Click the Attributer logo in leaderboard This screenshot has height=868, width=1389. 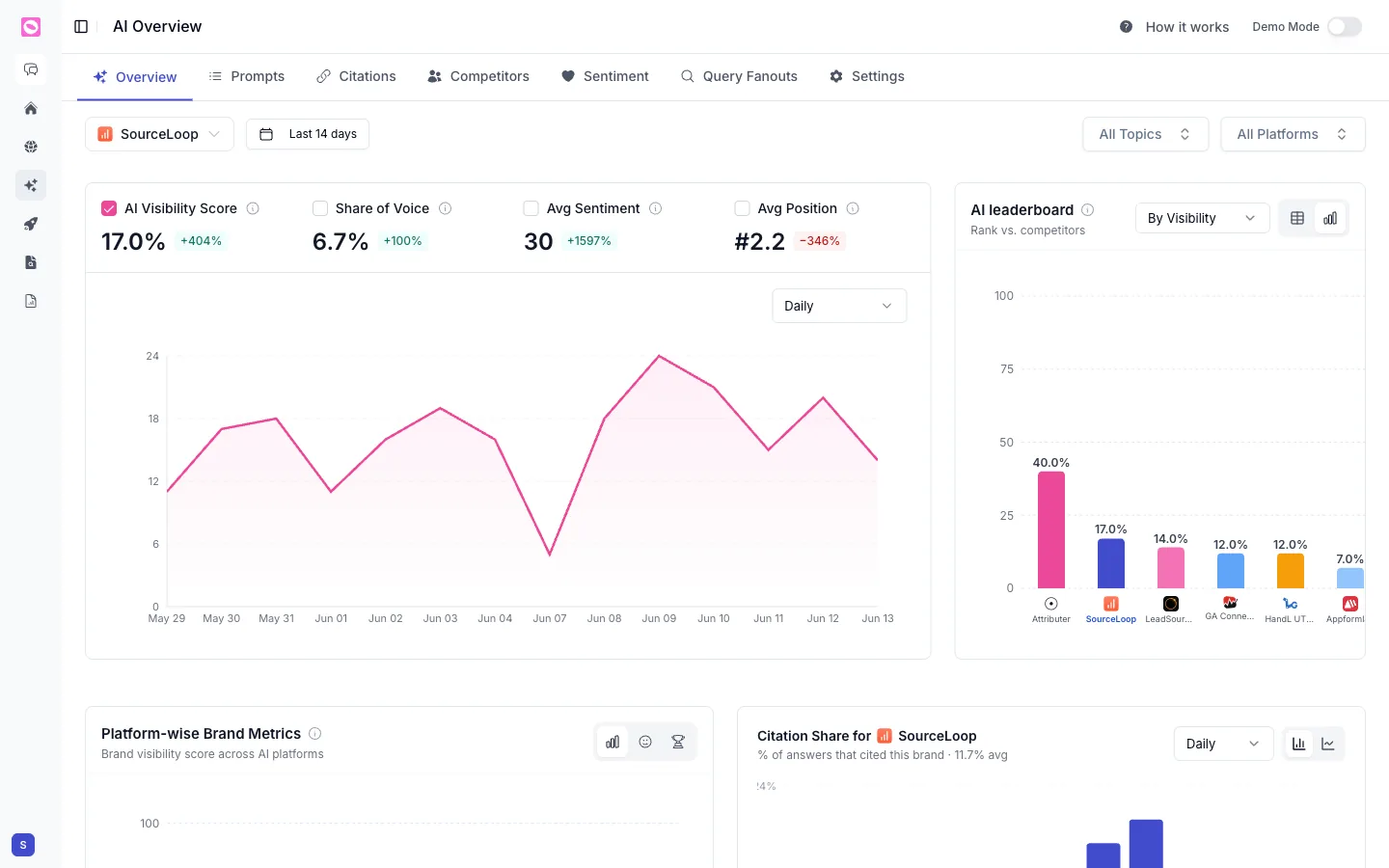tap(1051, 604)
